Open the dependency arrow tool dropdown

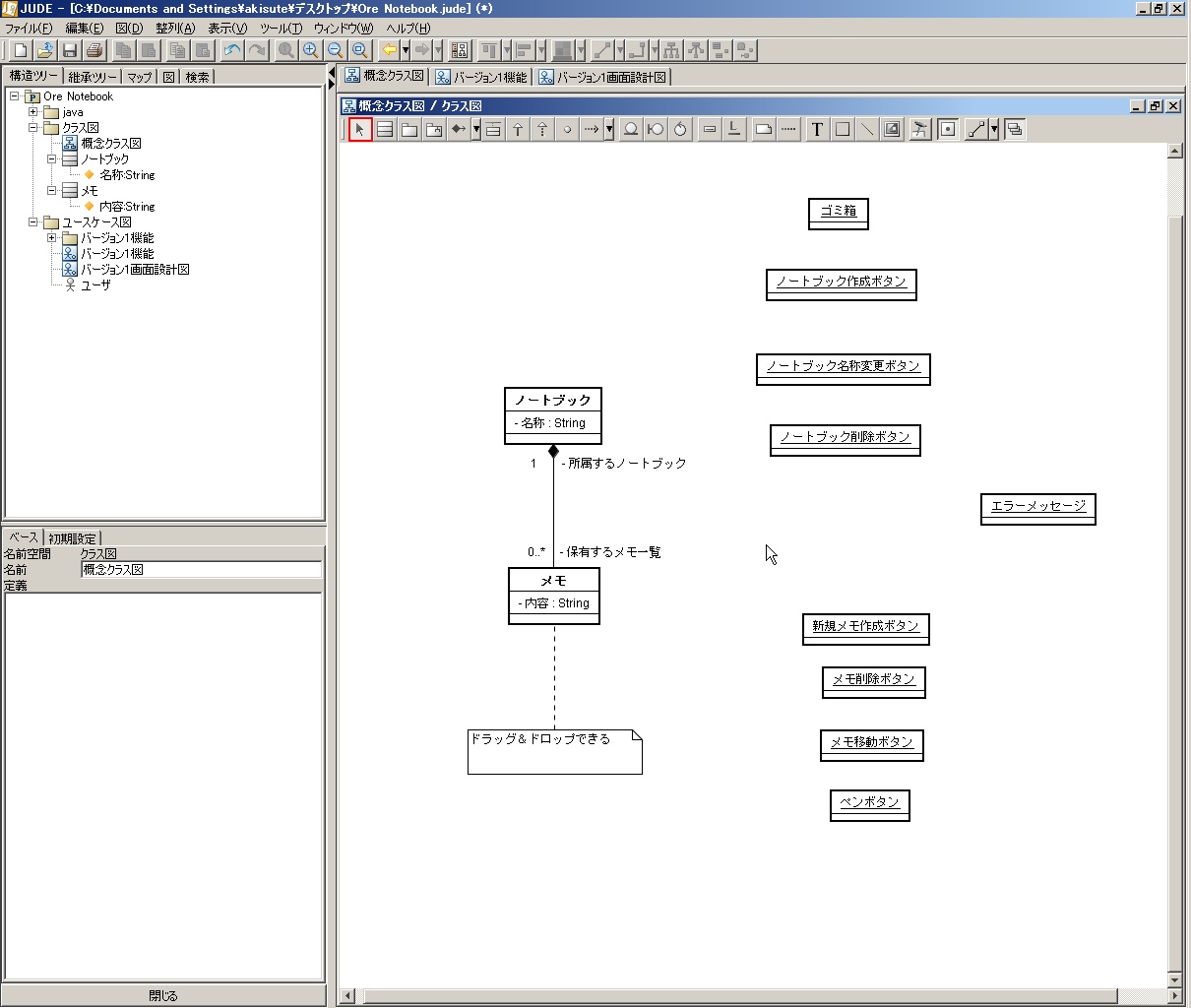point(609,129)
